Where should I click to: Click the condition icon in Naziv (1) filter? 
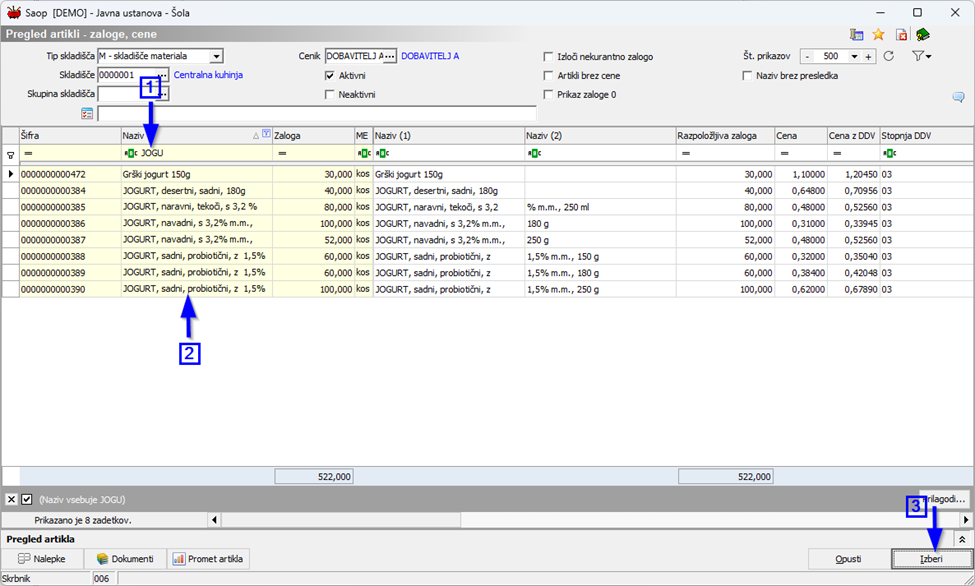coord(382,153)
